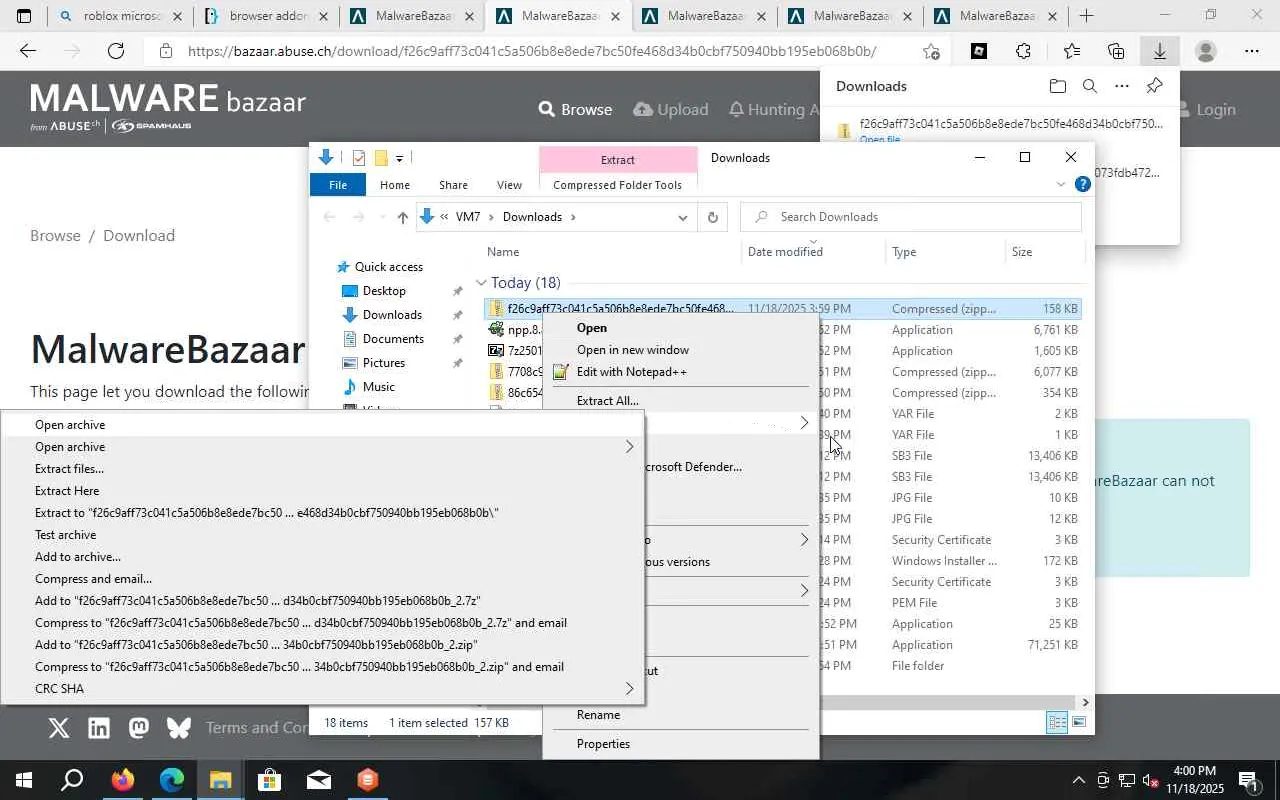Click the New folder icon in Explorer title bar

[x=381, y=158]
